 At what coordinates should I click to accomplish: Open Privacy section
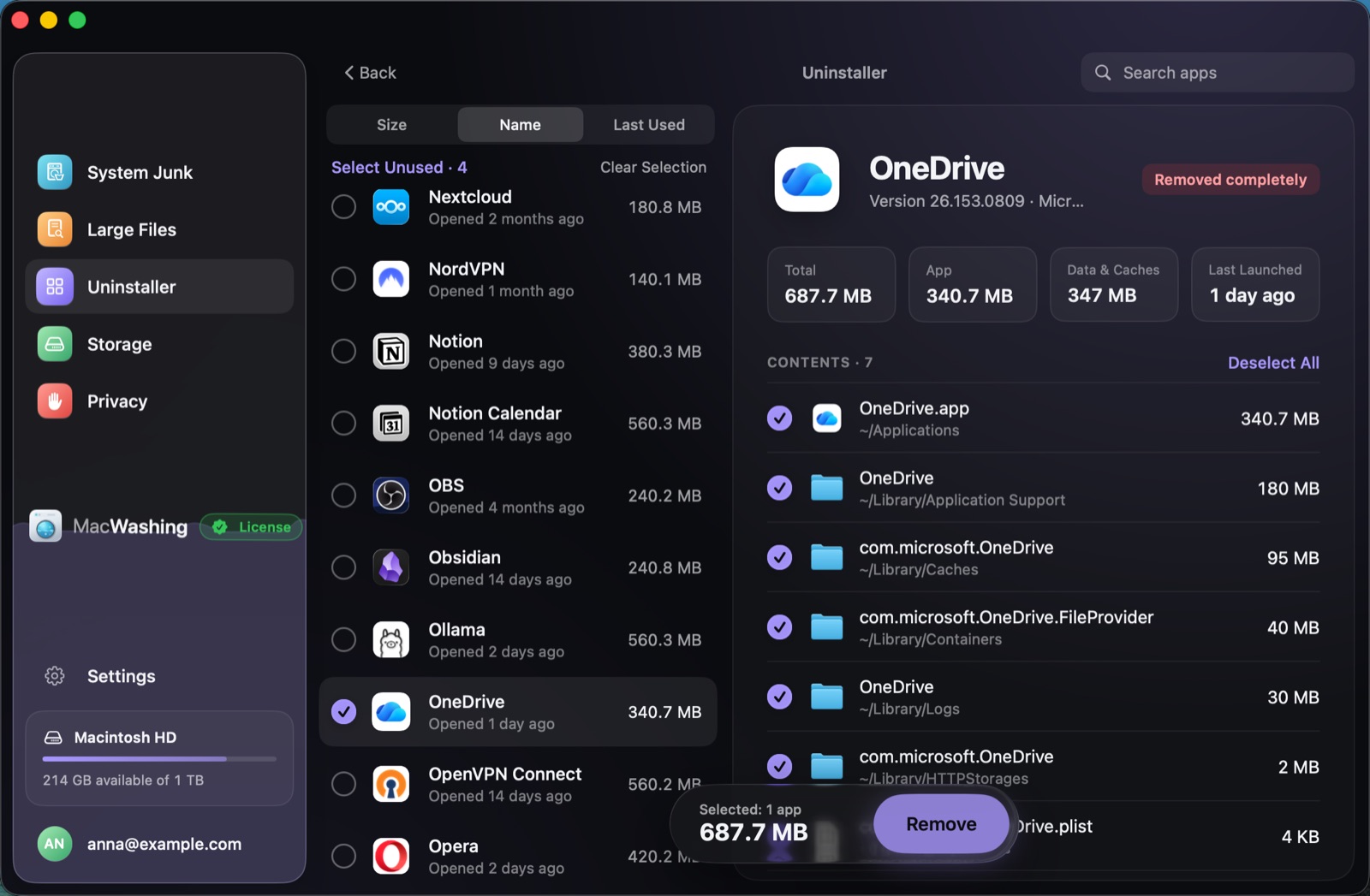pyautogui.click(x=159, y=401)
